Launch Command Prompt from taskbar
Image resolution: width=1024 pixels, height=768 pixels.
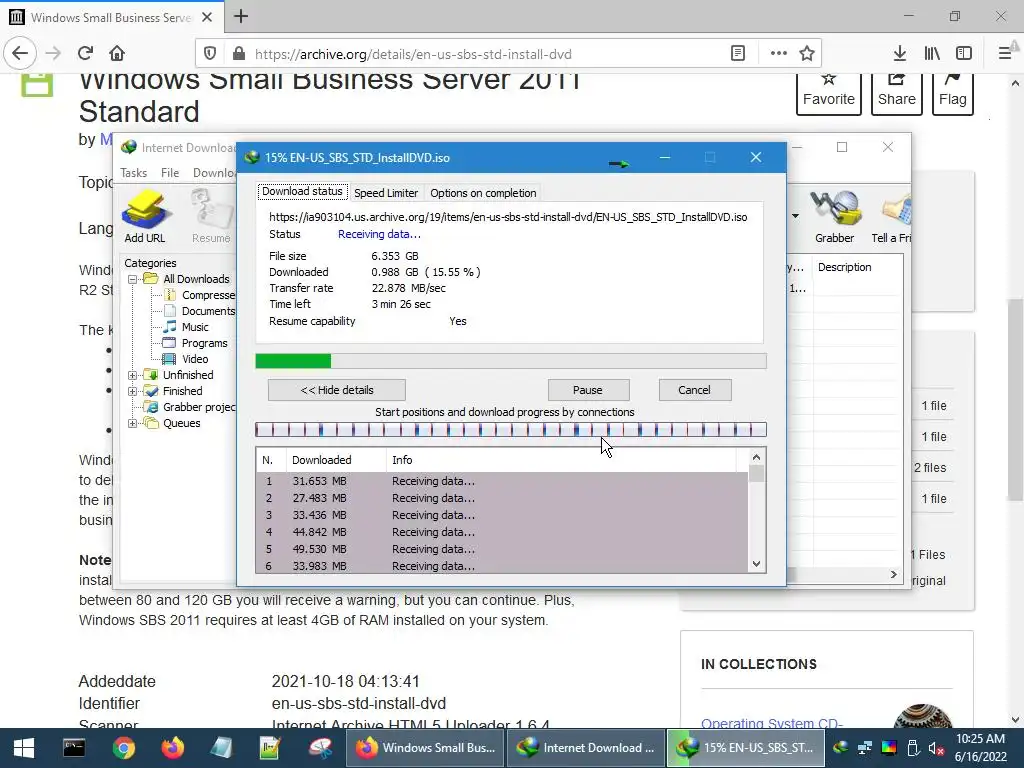(x=73, y=748)
